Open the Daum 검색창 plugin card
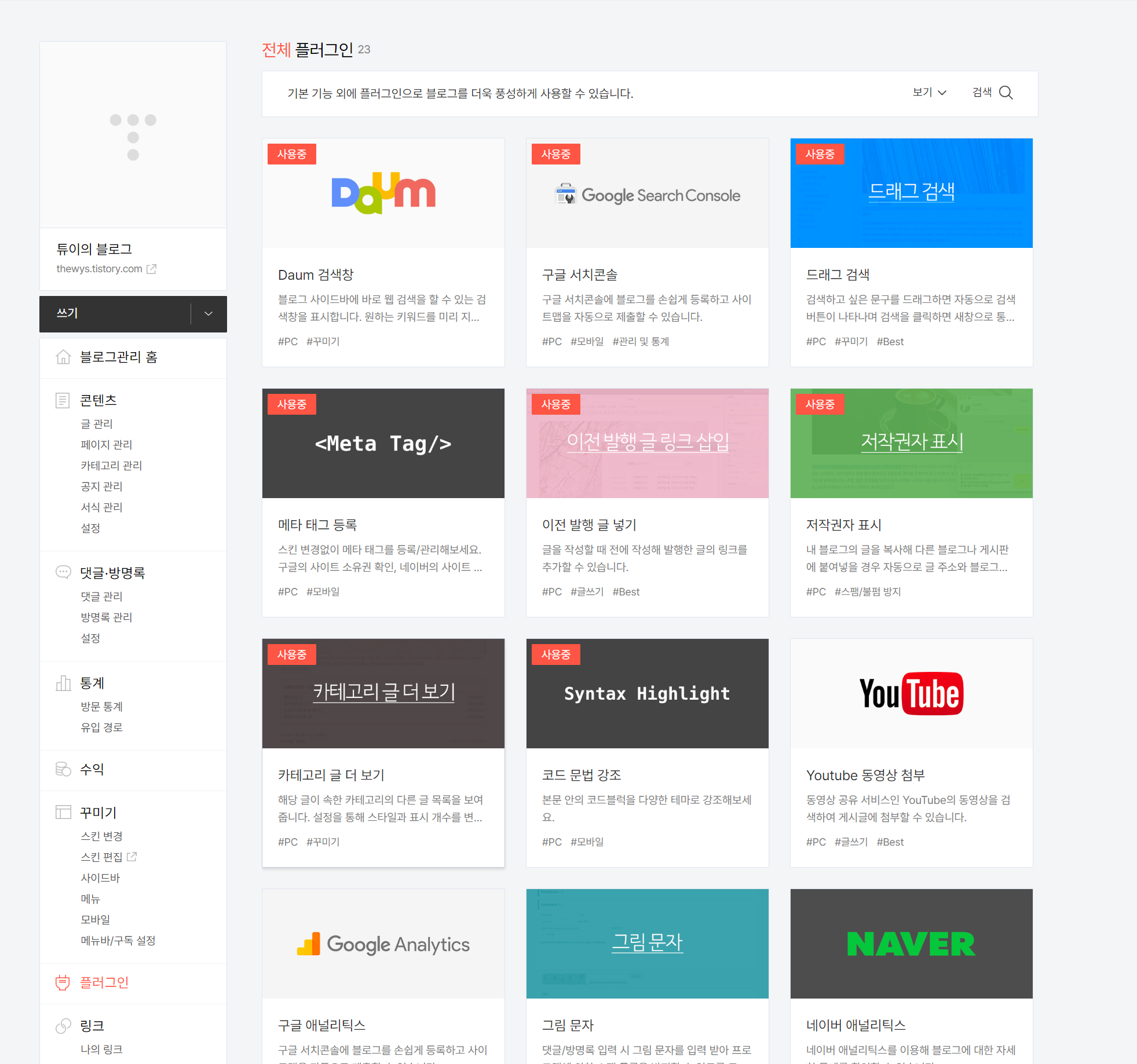 pos(383,253)
